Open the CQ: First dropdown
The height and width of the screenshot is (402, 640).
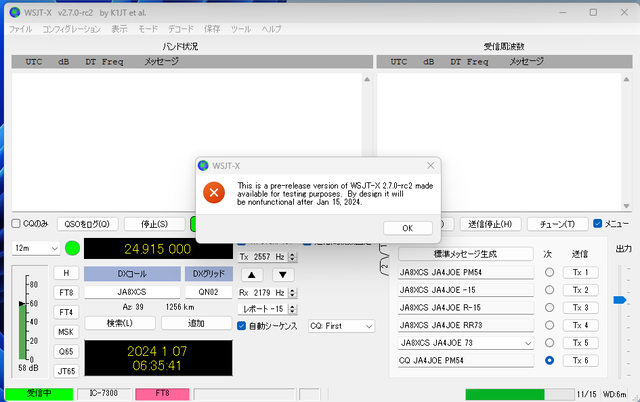[x=341, y=326]
